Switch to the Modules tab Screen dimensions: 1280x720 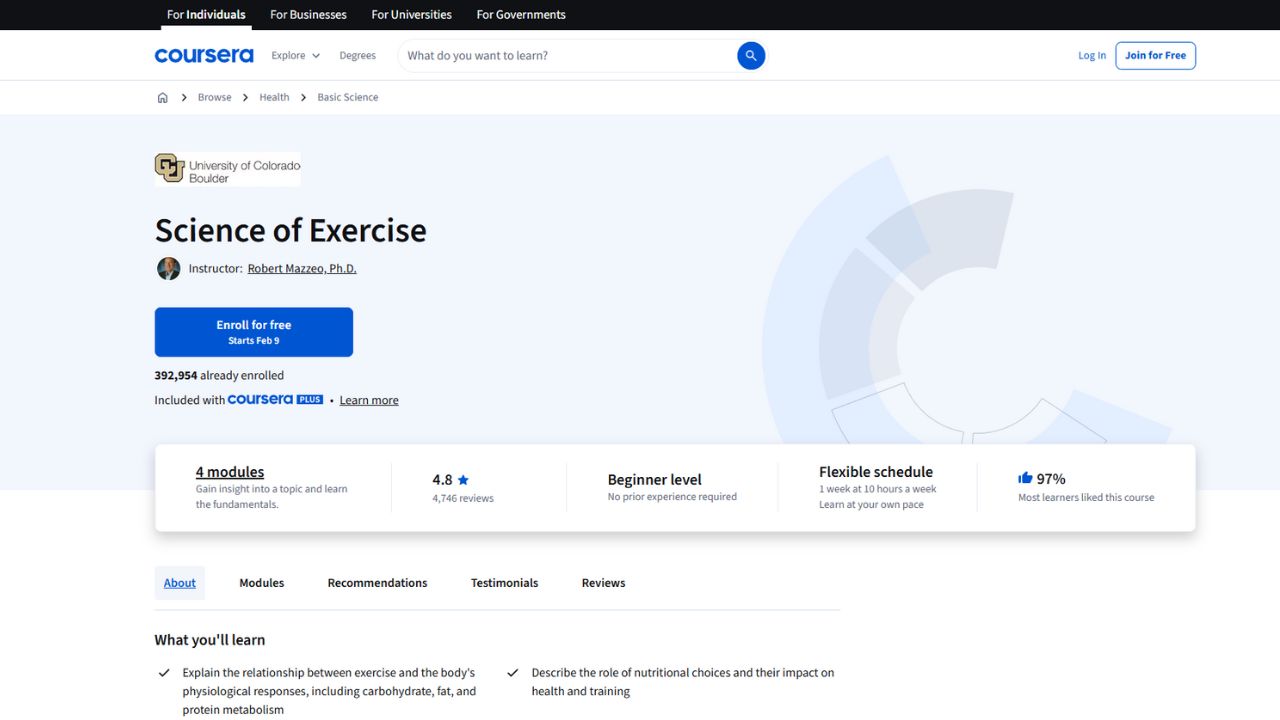tap(261, 582)
